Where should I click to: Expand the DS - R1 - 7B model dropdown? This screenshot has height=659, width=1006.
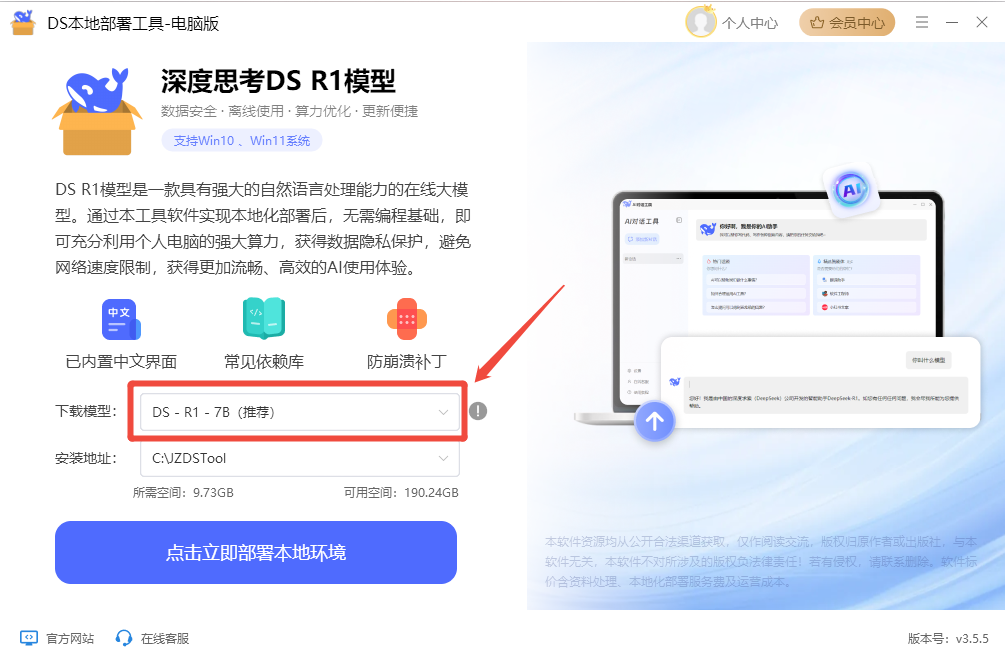[x=300, y=412]
